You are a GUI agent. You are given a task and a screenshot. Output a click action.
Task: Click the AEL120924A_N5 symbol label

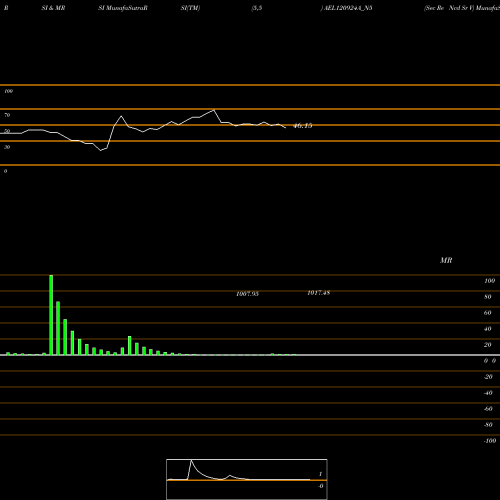(348, 8)
